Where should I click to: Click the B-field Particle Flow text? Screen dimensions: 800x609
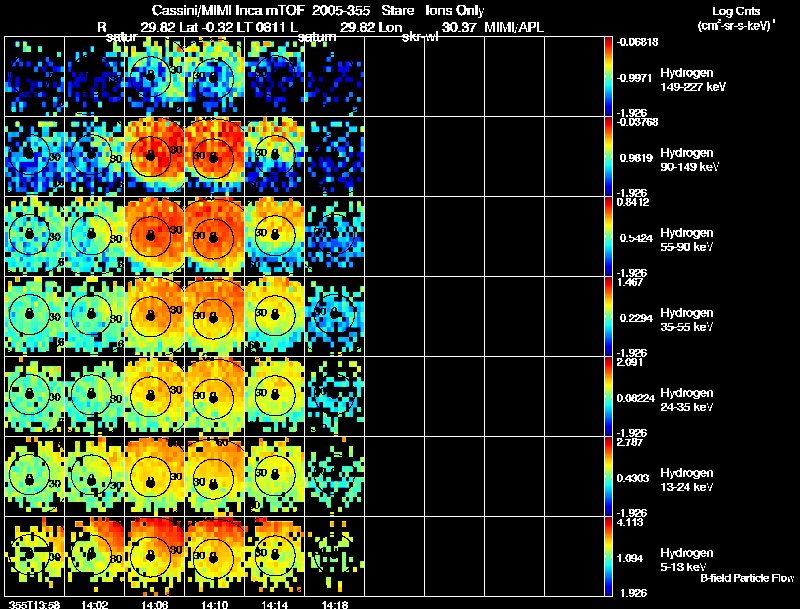coord(747,578)
